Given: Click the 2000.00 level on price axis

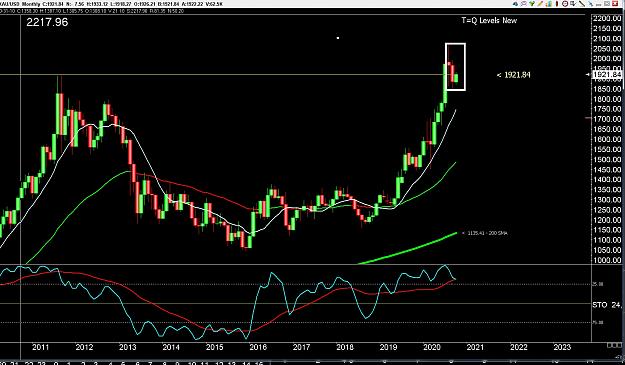Looking at the screenshot, I should (x=607, y=59).
